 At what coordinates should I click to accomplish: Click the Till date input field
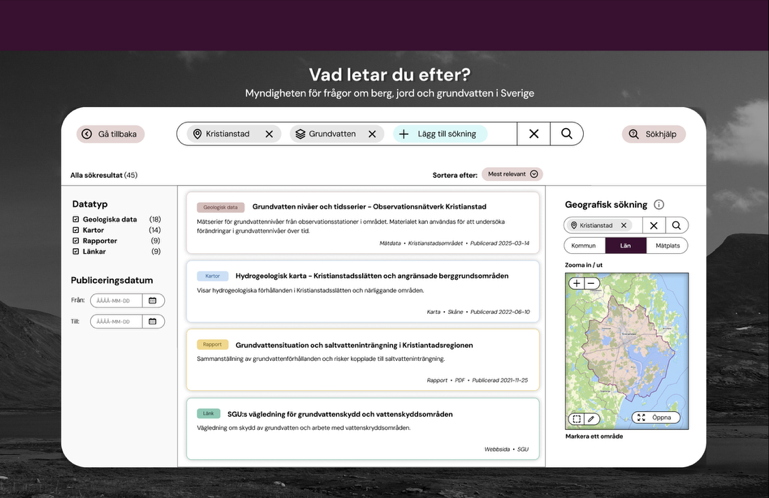click(x=116, y=321)
